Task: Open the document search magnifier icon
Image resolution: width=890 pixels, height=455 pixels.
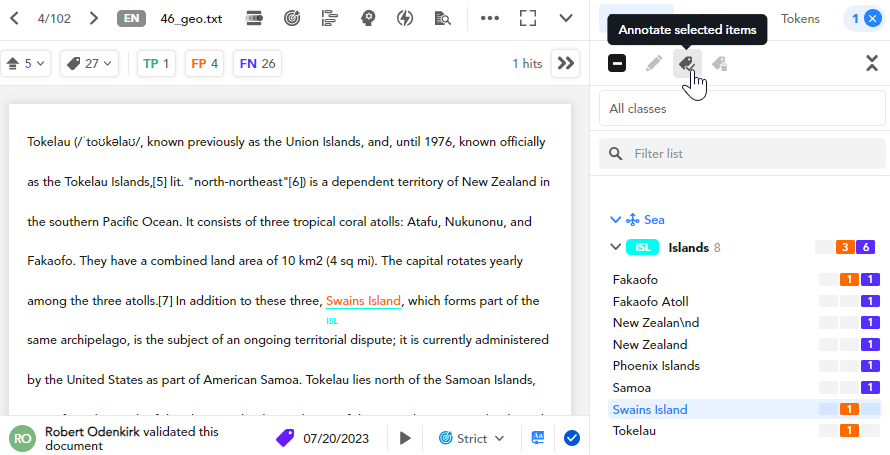Action: pos(443,18)
